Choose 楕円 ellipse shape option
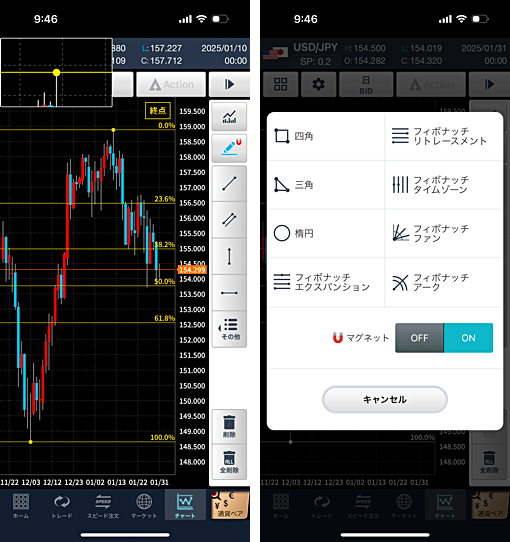Image resolution: width=510 pixels, height=542 pixels. [326, 233]
